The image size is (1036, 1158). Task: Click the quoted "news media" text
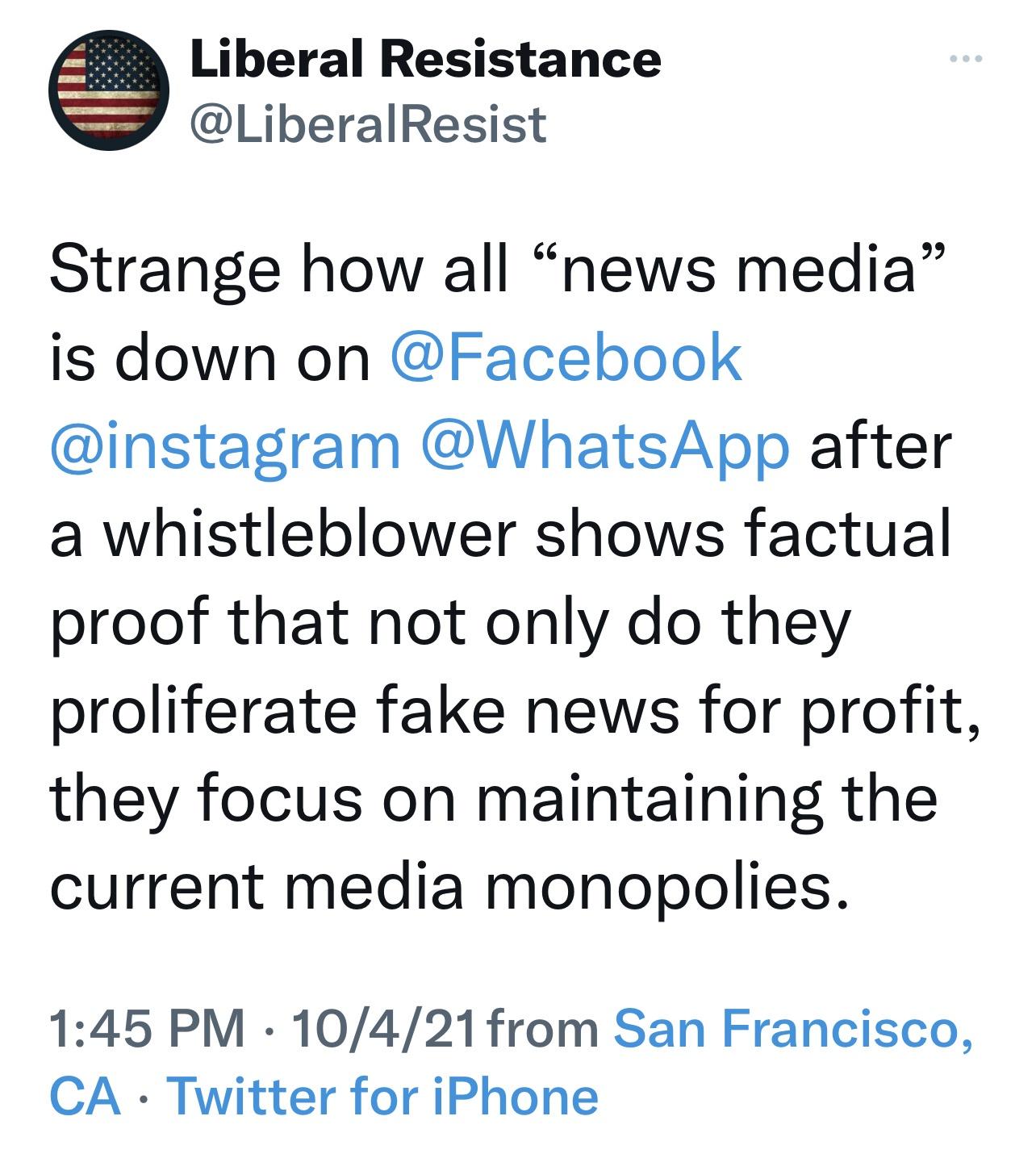click(x=733, y=270)
